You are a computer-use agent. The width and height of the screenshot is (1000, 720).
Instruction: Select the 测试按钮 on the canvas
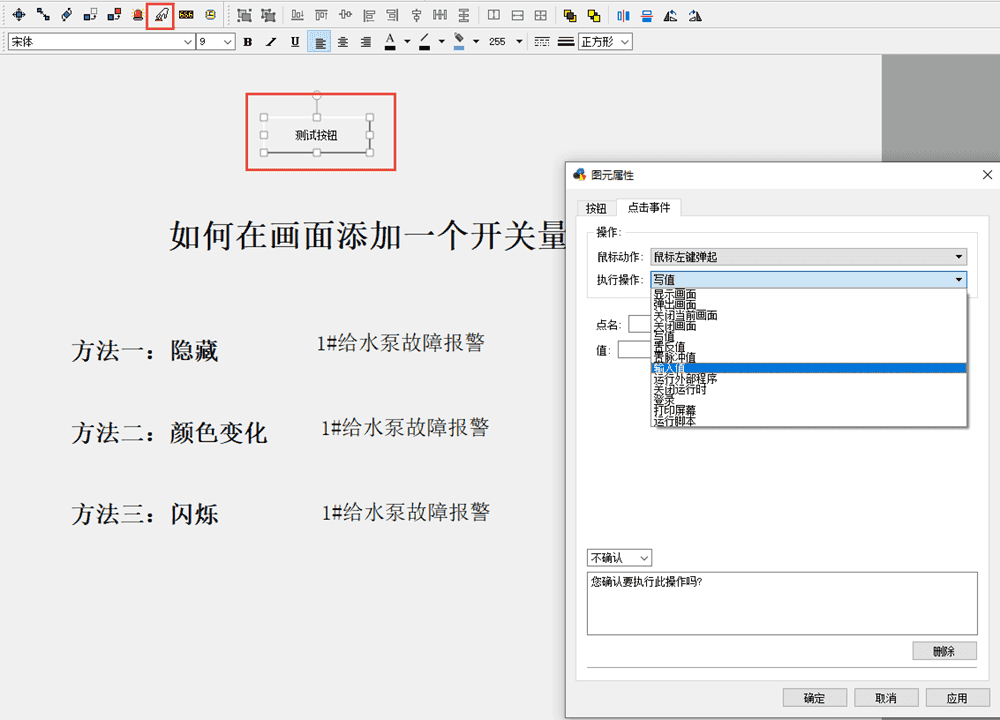316,135
